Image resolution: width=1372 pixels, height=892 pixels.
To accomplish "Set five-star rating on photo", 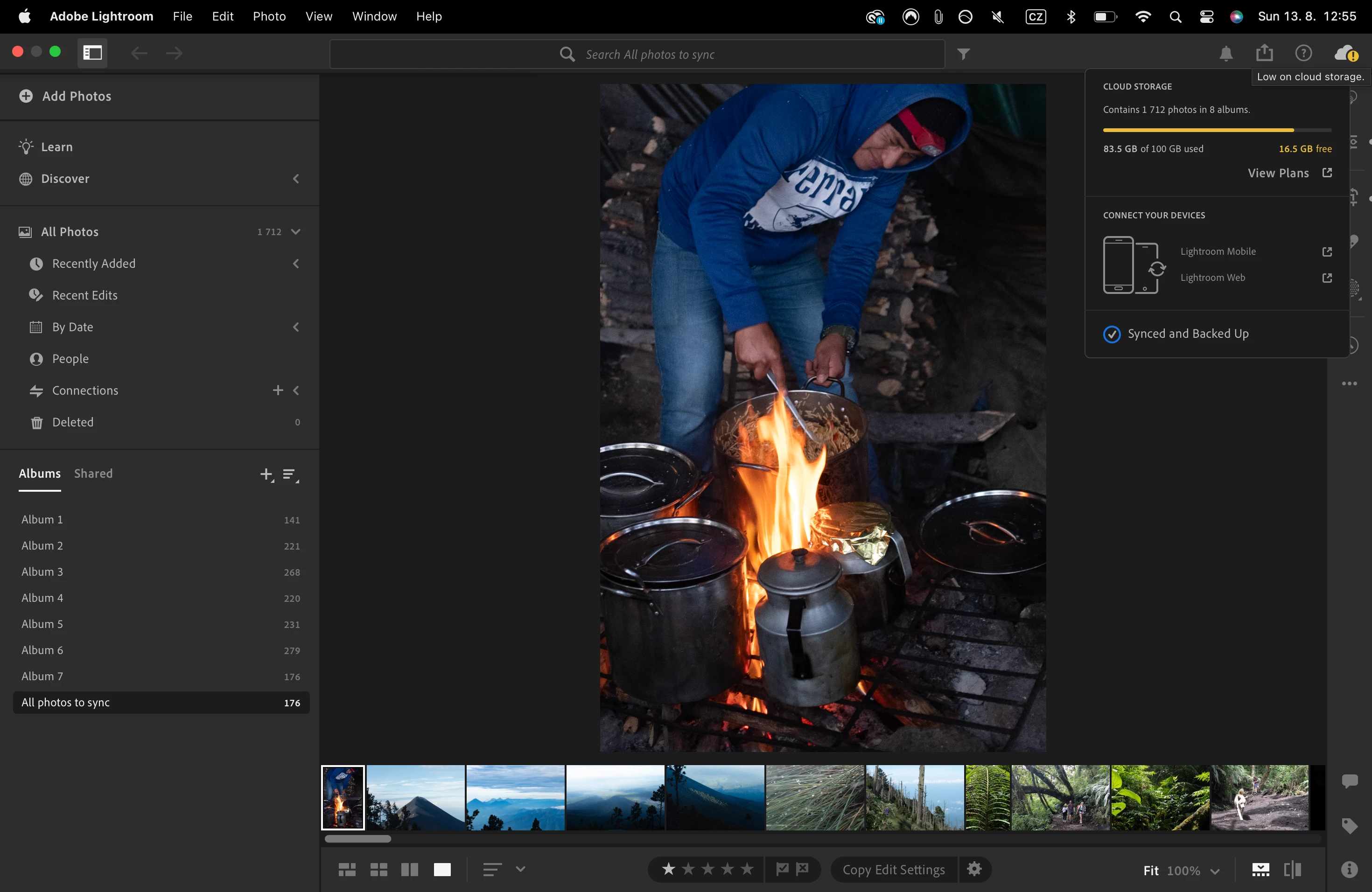I will pyautogui.click(x=747, y=868).
